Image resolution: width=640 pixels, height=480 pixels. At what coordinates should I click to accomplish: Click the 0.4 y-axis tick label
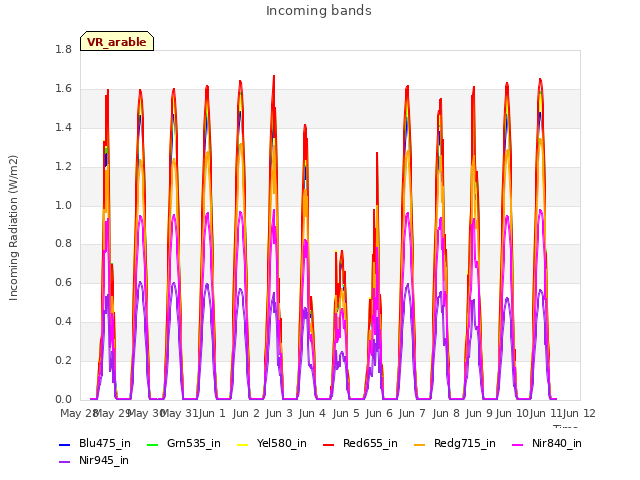click(x=63, y=322)
